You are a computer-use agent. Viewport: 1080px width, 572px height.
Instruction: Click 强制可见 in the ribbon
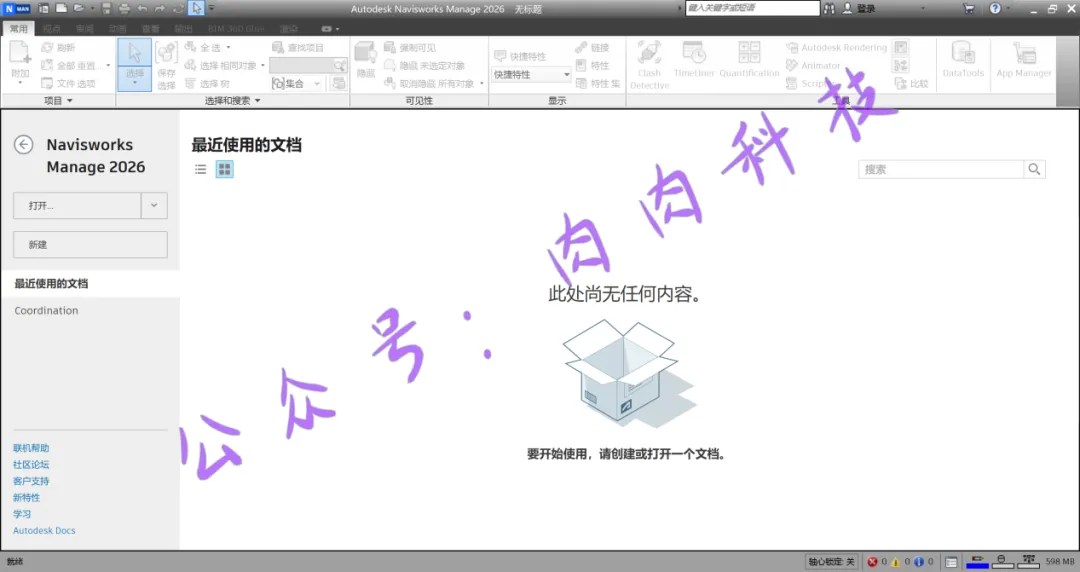tap(410, 48)
